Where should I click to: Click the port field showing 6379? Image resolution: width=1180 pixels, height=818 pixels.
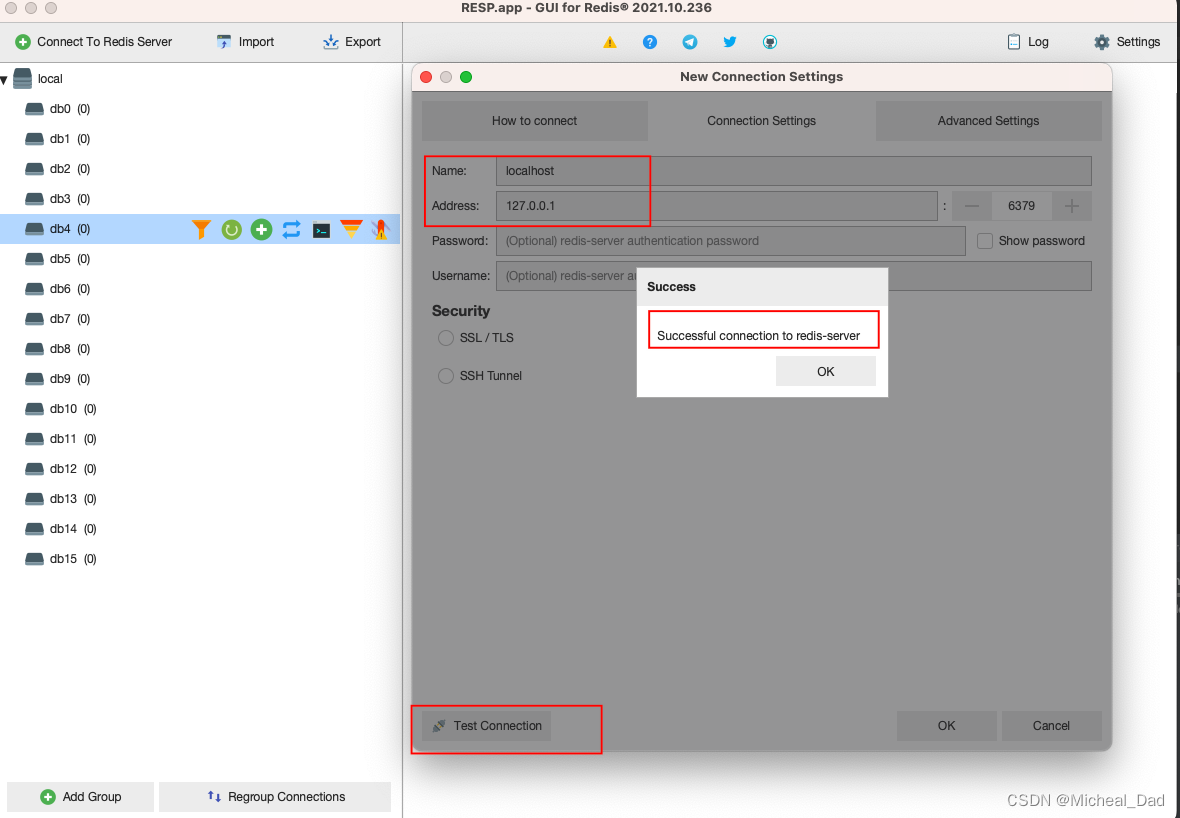(x=1021, y=206)
